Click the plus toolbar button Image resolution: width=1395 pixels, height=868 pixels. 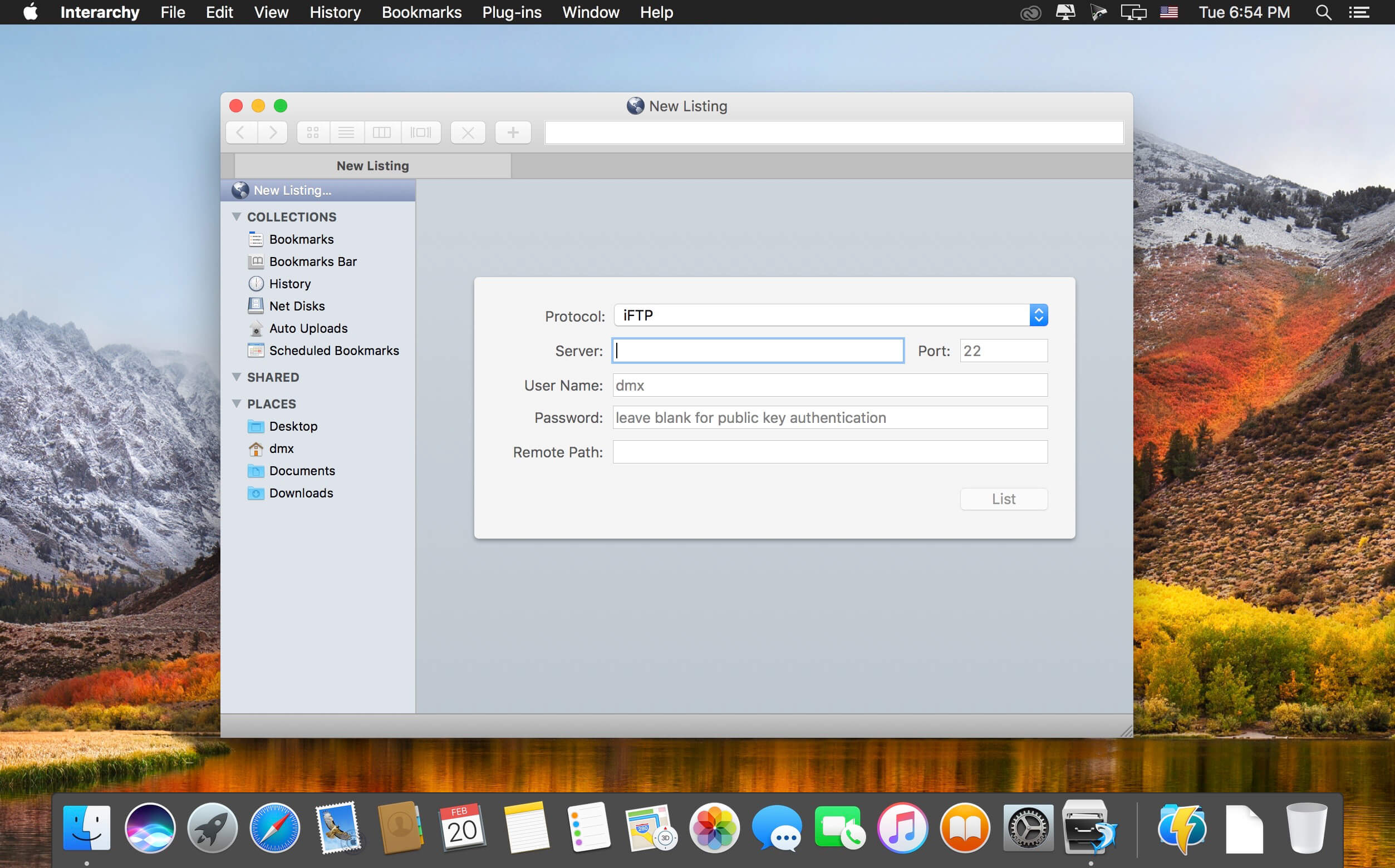point(513,132)
